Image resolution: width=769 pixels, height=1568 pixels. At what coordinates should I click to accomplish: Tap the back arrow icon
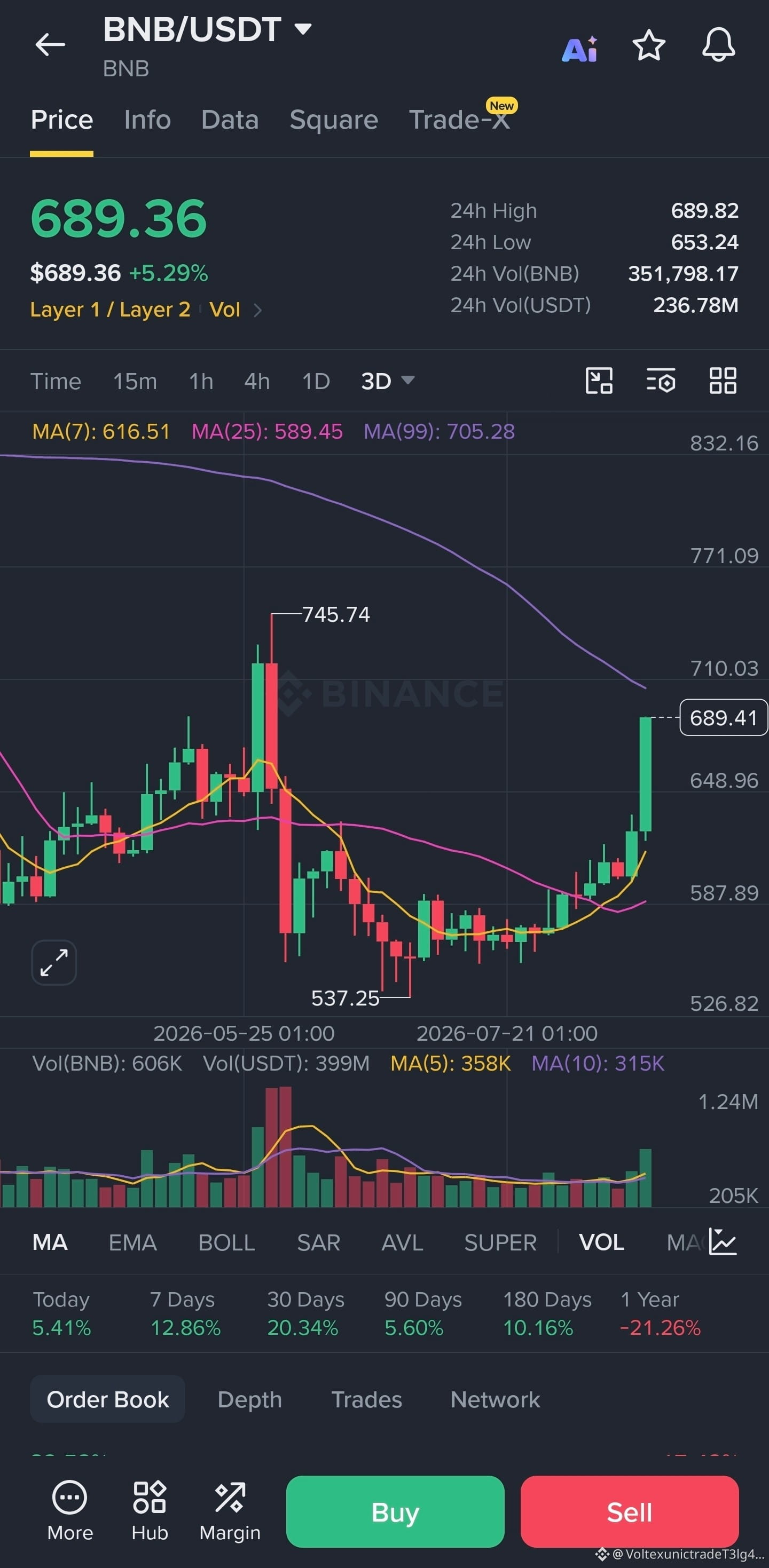tap(50, 44)
